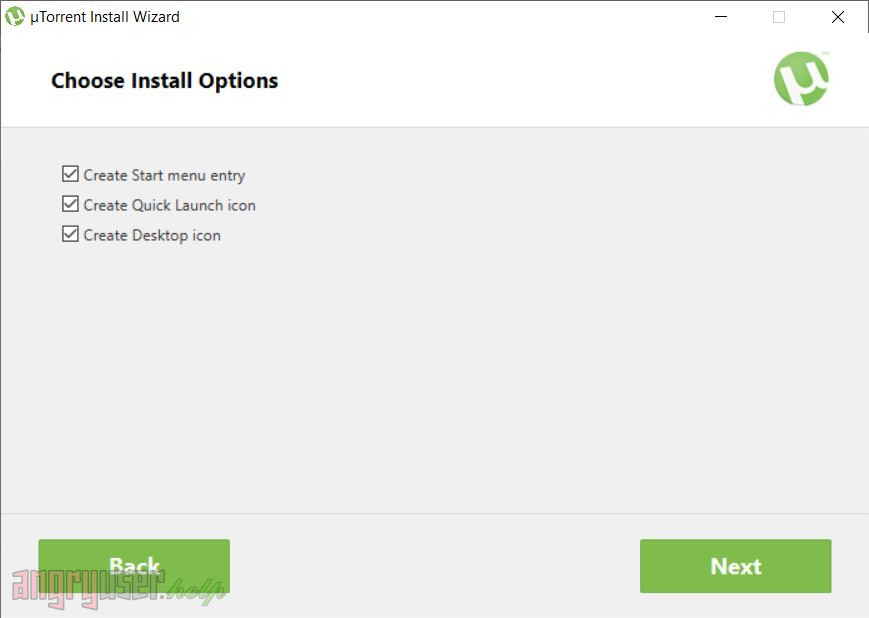869x618 pixels.
Task: Close the µTorrent Install Wizard
Action: tap(838, 17)
